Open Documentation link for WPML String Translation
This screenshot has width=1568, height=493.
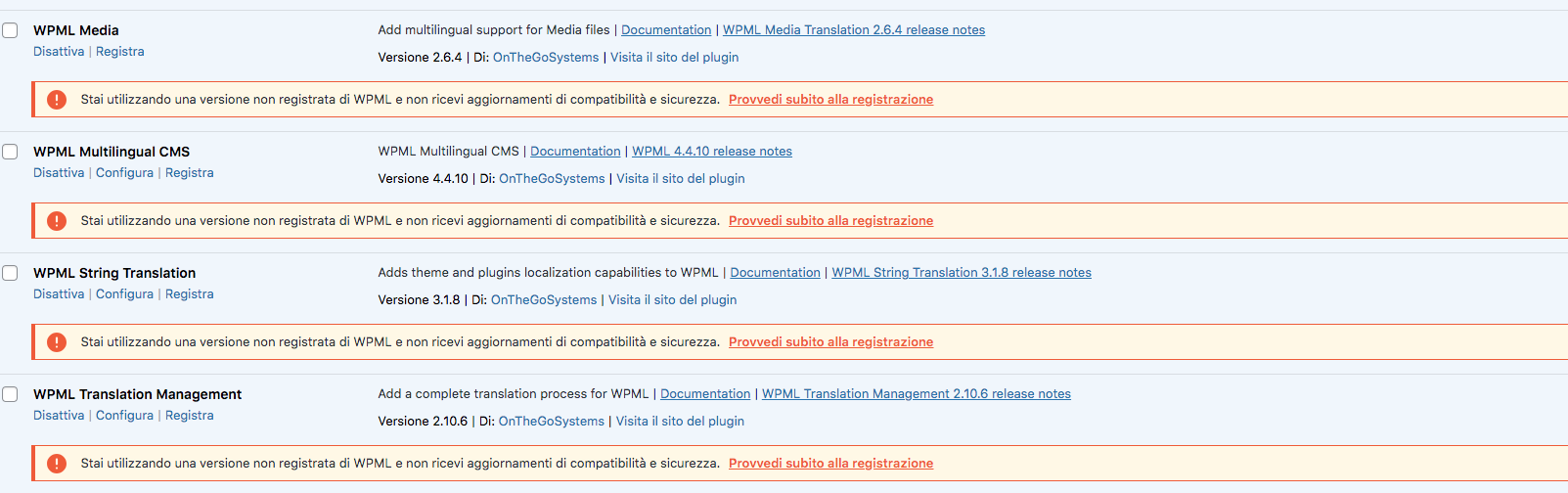coord(776,273)
